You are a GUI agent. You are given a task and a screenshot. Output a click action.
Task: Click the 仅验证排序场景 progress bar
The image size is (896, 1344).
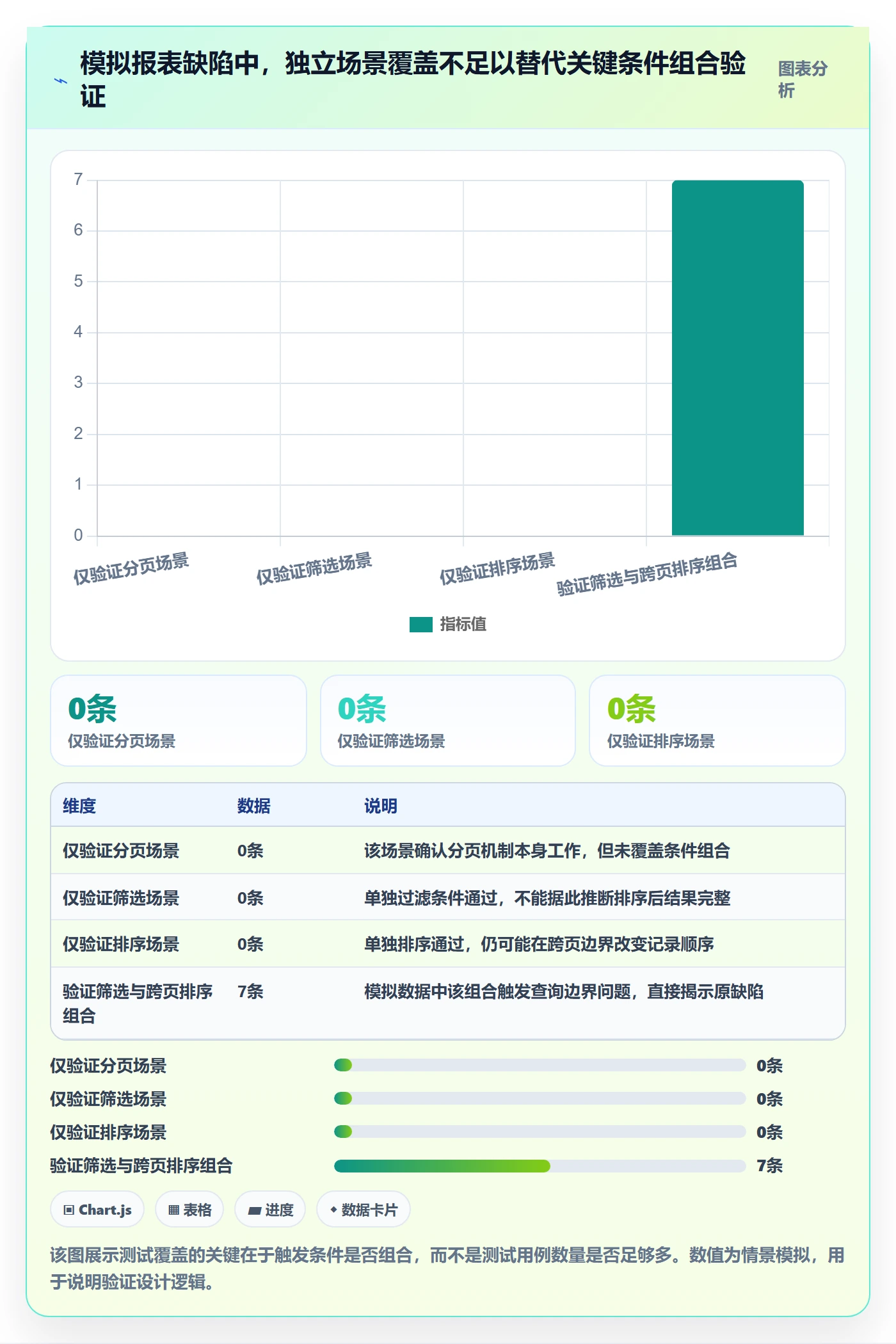pos(540,1132)
